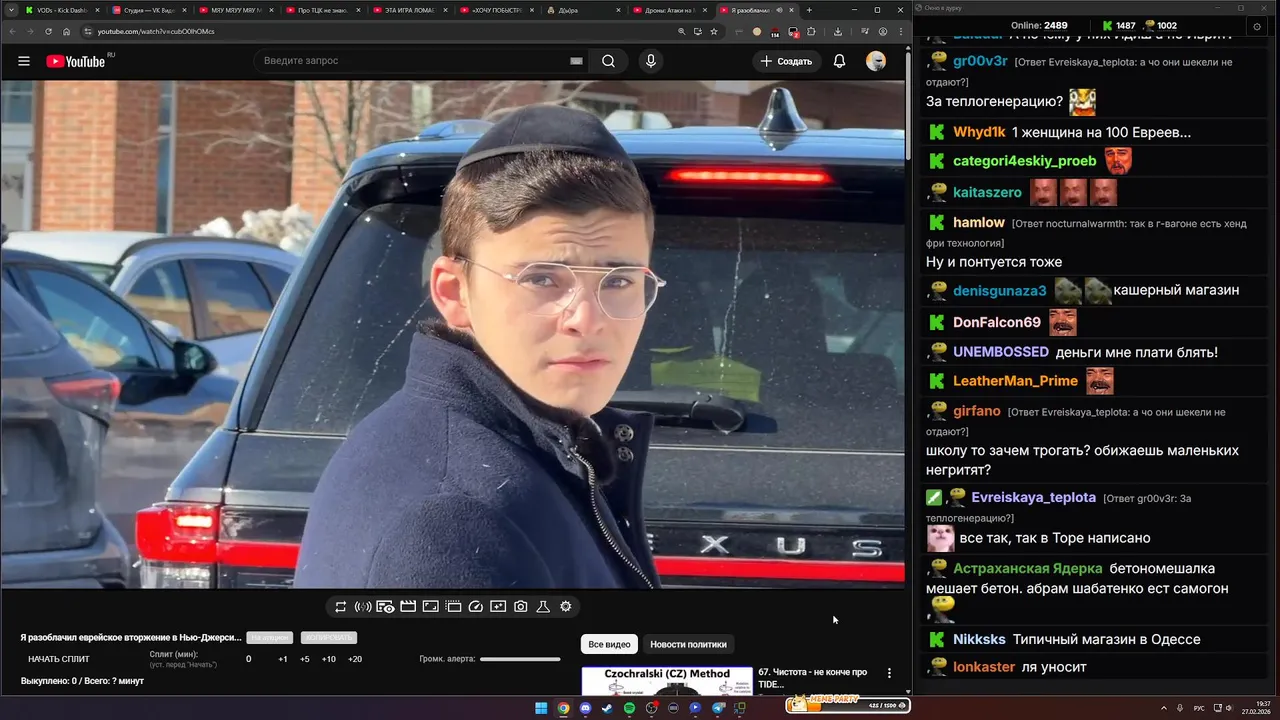The height and width of the screenshot is (720, 1280).
Task: Click the Создать button
Action: [x=787, y=61]
